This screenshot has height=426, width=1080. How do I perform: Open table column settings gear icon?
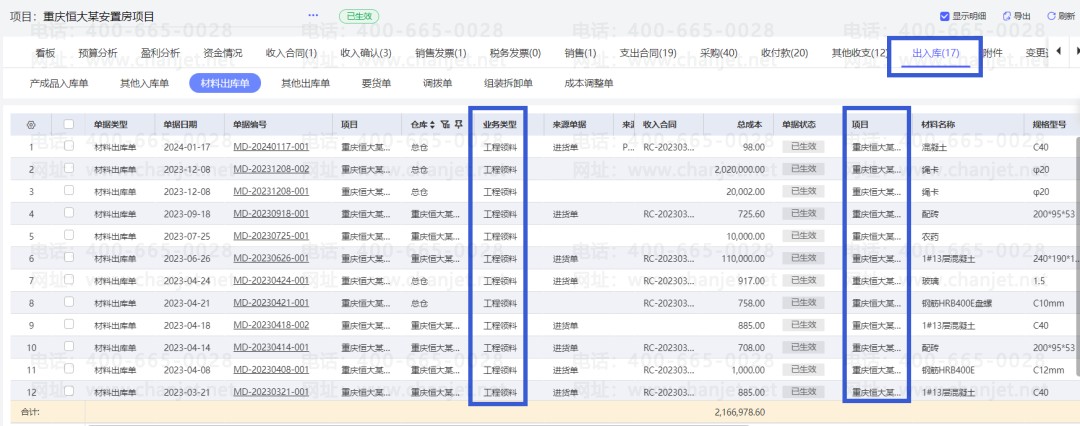tap(30, 125)
